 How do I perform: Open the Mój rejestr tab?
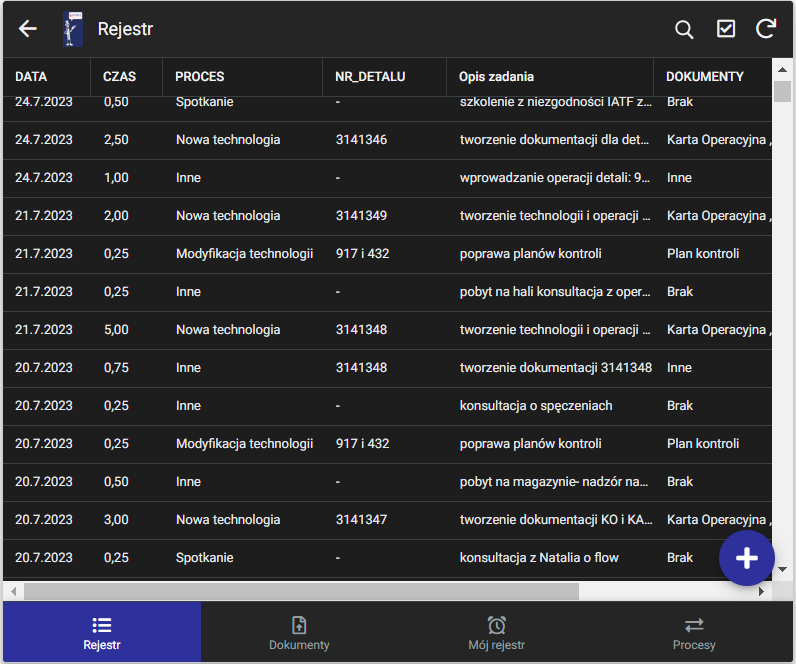pos(496,633)
